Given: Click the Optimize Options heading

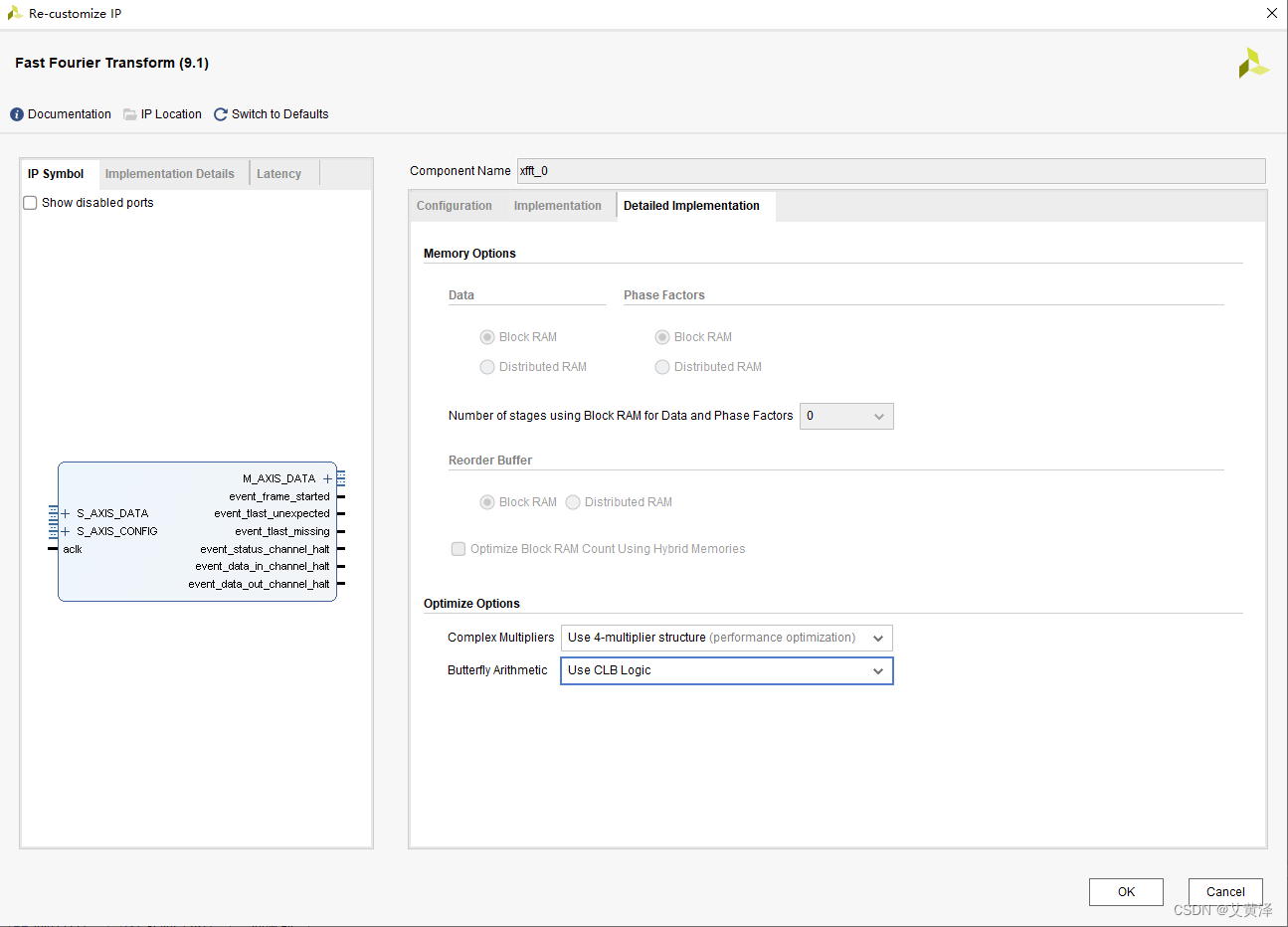Looking at the screenshot, I should 471,604.
